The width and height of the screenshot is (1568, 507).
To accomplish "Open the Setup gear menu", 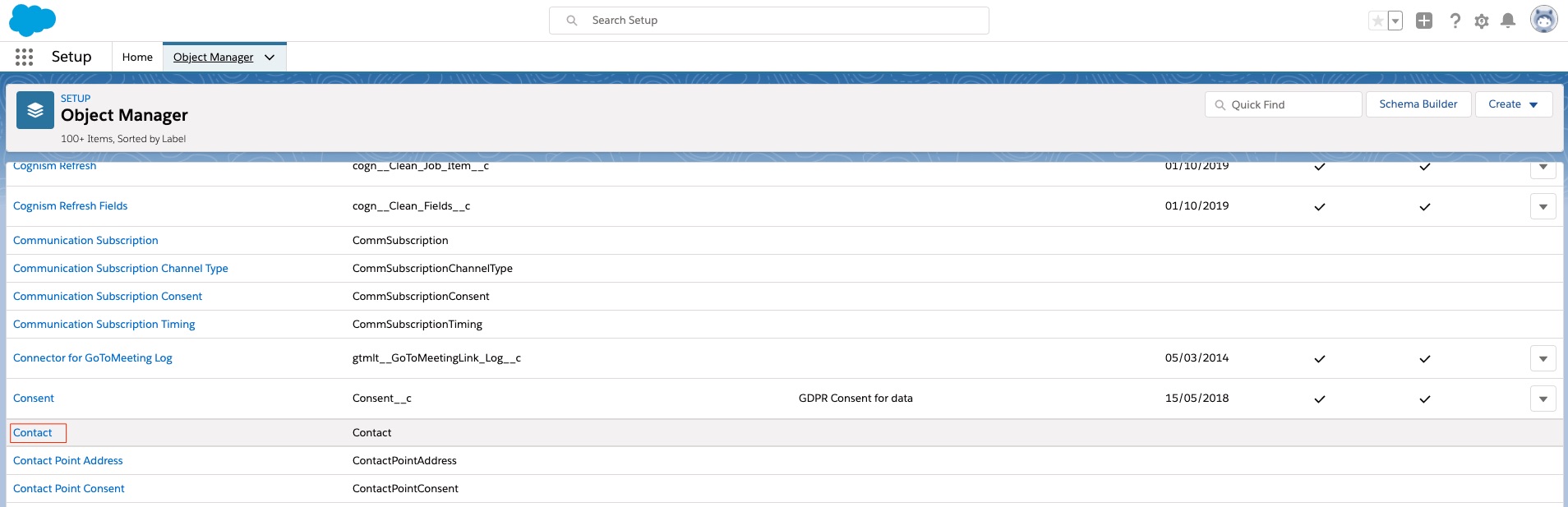I will pyautogui.click(x=1481, y=21).
